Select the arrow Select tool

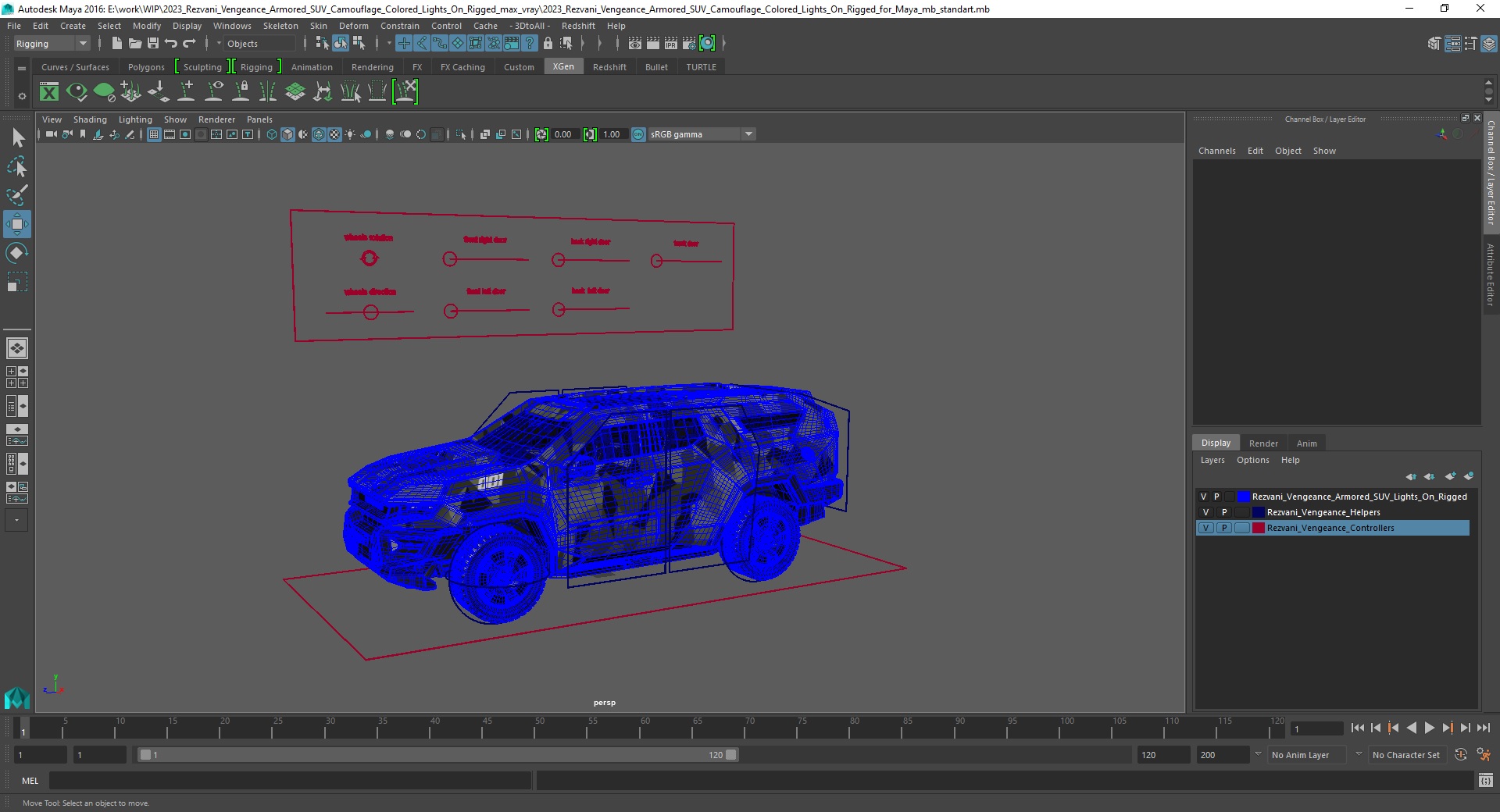click(x=17, y=138)
